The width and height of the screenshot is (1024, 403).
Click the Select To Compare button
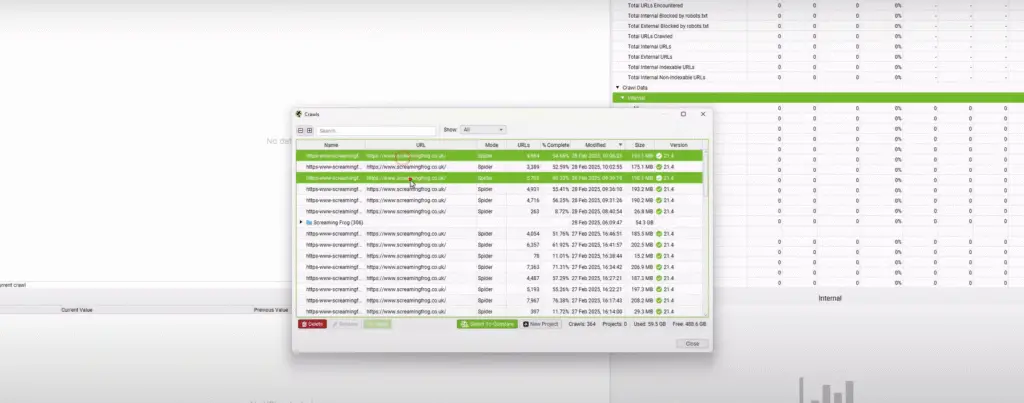pos(487,324)
